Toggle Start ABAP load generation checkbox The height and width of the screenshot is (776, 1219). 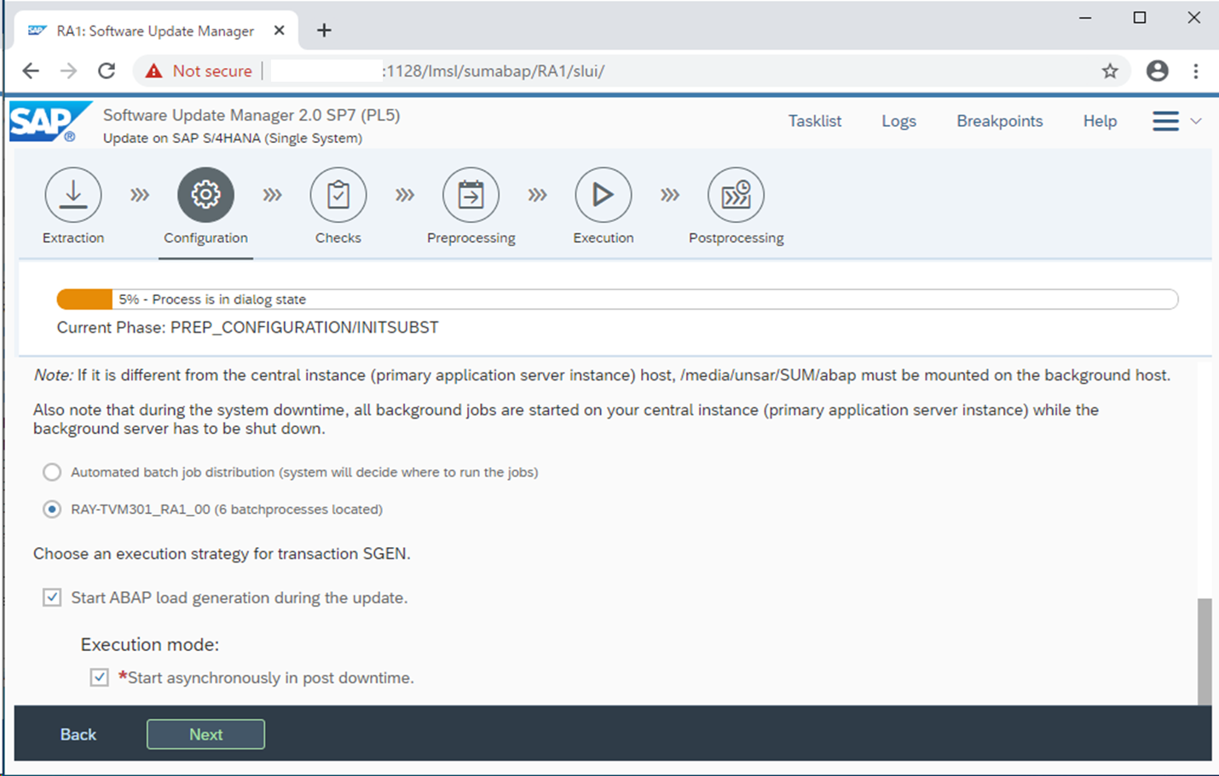52,598
